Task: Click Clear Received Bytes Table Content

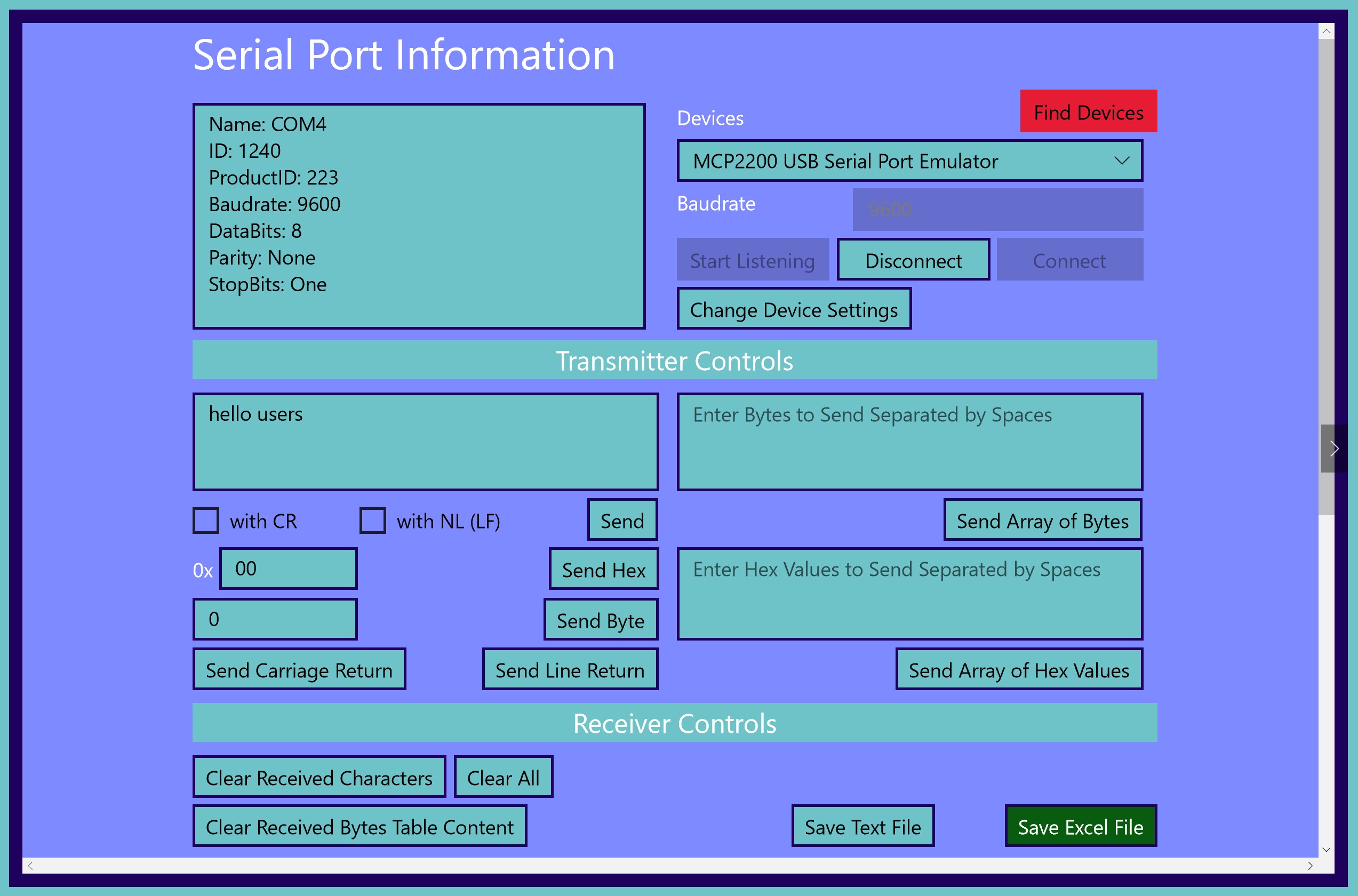Action: coord(360,826)
